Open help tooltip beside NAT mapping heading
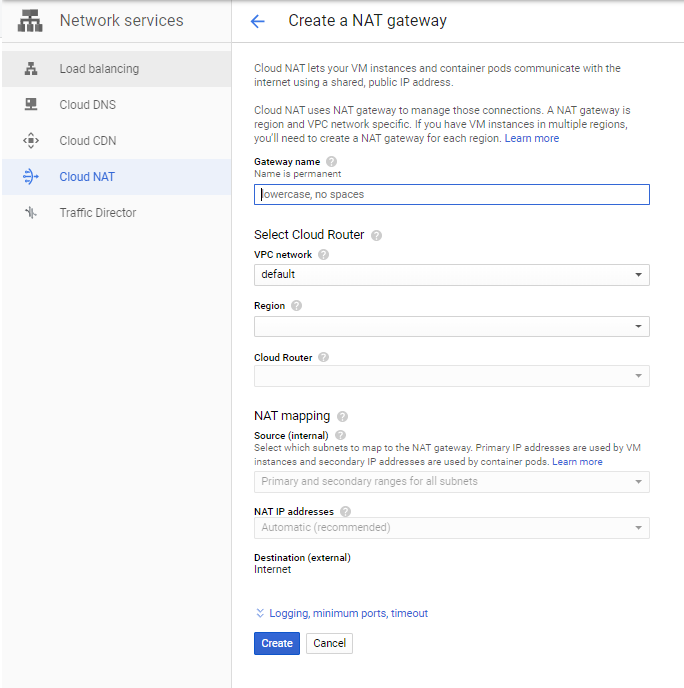The width and height of the screenshot is (684, 688). tap(343, 416)
